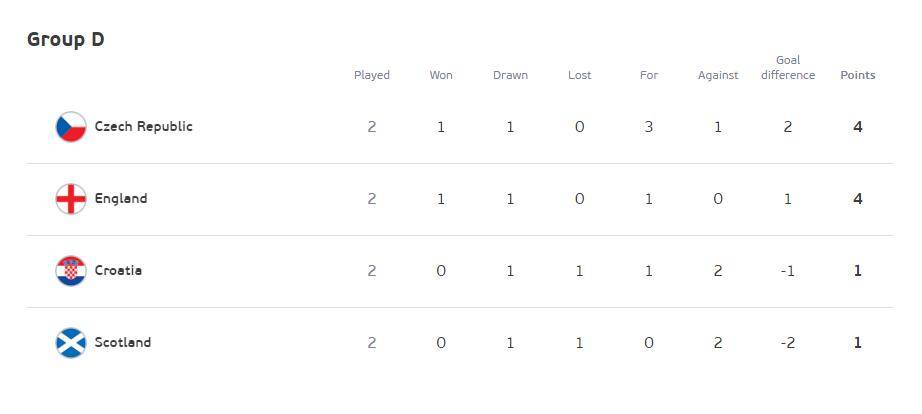
Task: Select the Croatia team name
Action: [118, 271]
